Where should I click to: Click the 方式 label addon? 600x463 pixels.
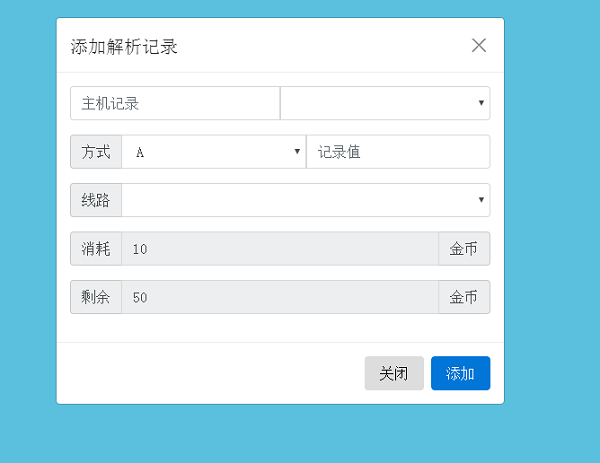click(x=96, y=152)
